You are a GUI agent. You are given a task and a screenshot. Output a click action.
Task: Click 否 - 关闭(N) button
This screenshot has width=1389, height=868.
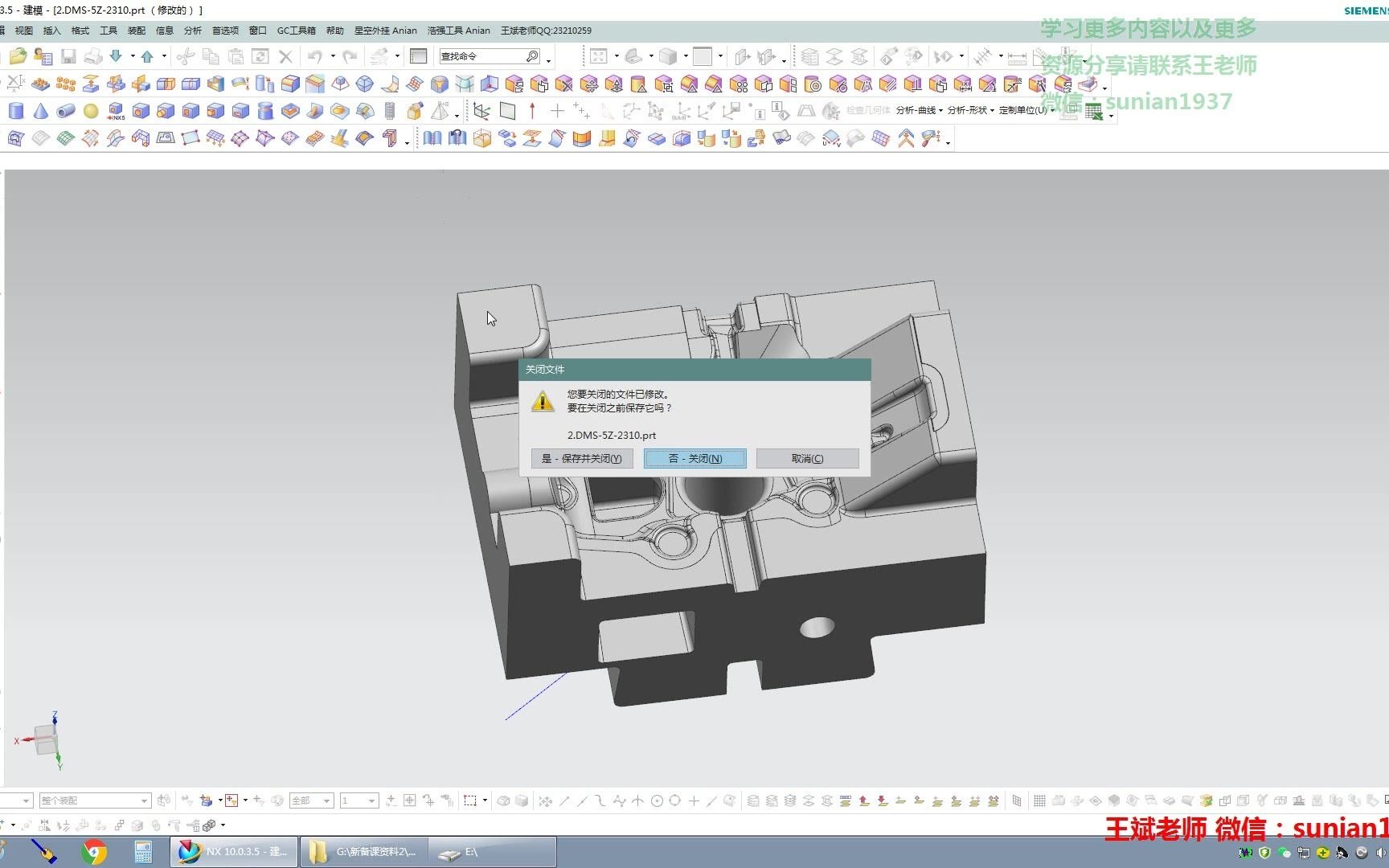click(695, 459)
